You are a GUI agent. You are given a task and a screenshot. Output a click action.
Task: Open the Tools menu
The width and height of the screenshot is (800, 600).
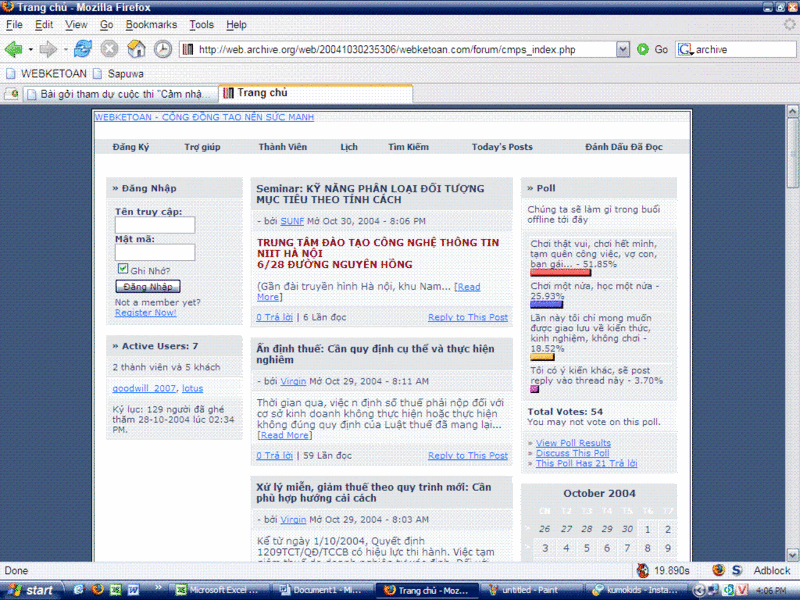point(201,24)
